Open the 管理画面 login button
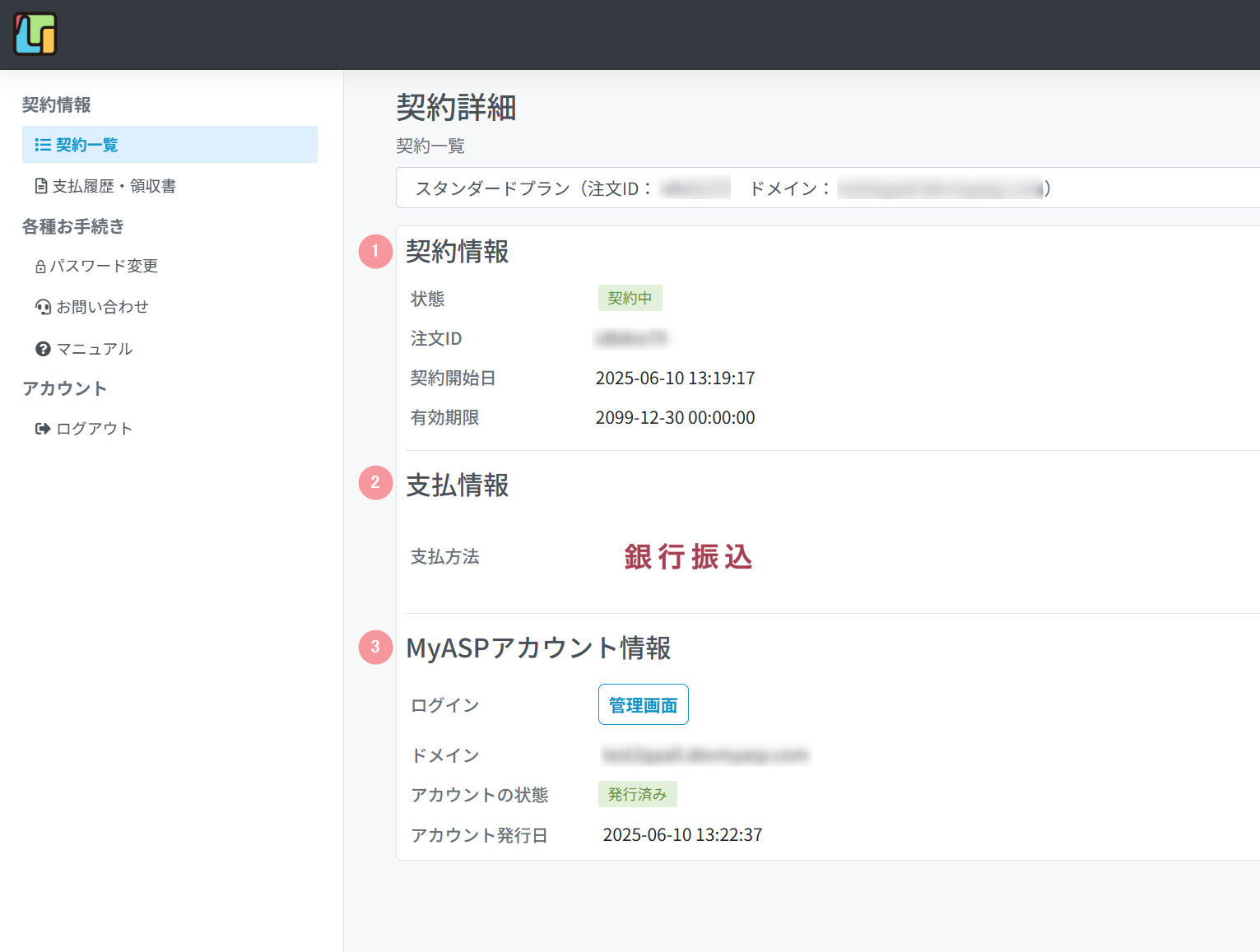The height and width of the screenshot is (952, 1260). 643,704
